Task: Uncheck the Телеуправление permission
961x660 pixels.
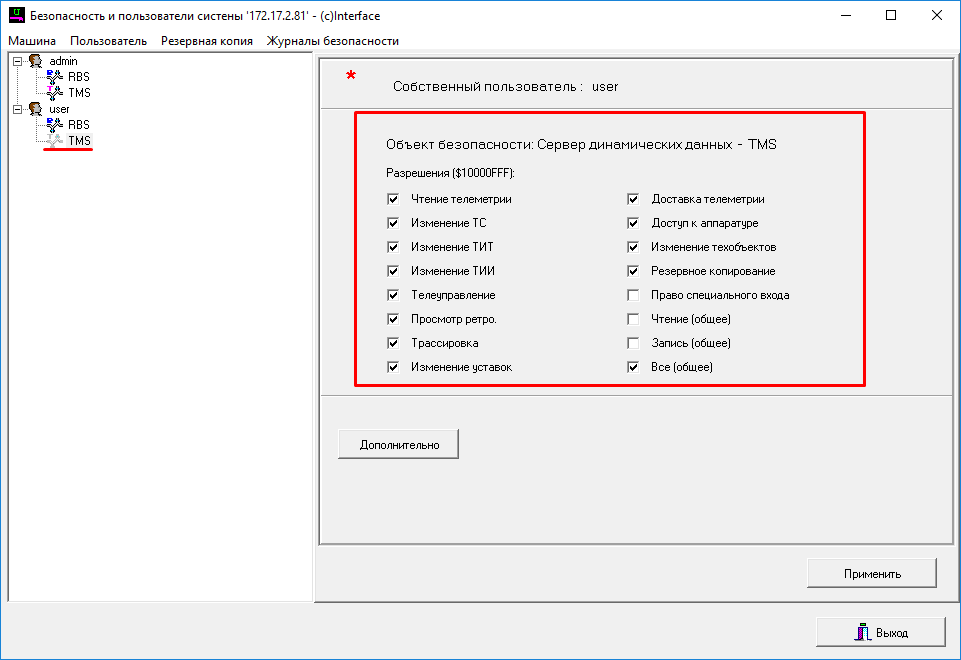Action: click(x=393, y=295)
